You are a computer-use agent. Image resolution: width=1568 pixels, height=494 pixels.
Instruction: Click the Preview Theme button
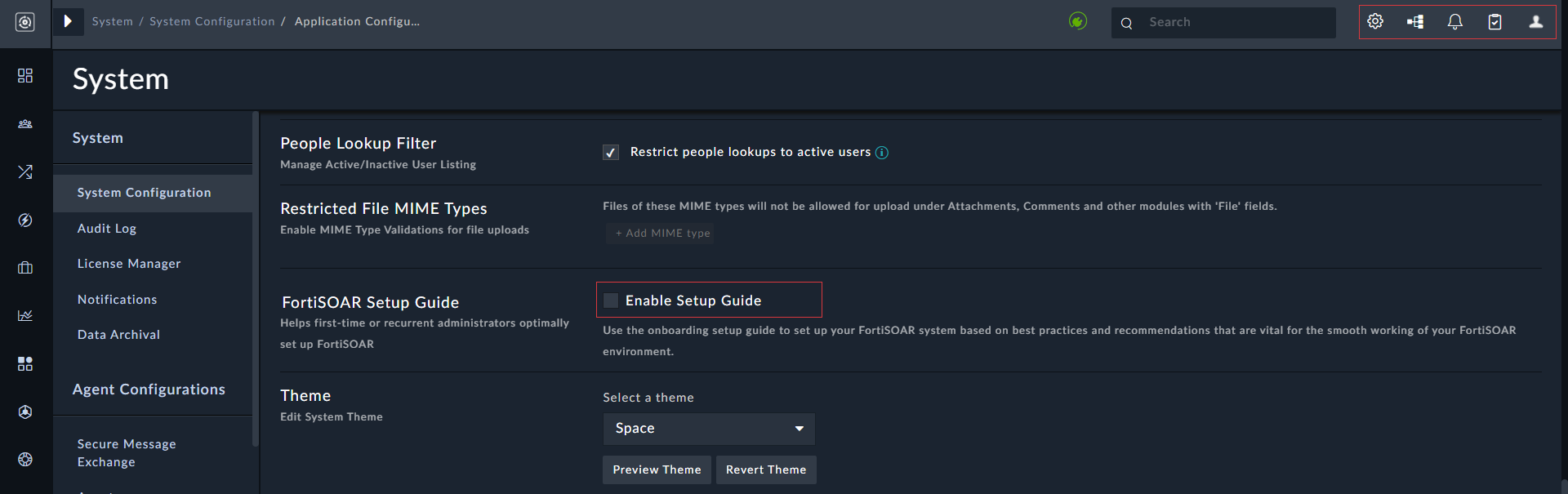click(x=657, y=470)
